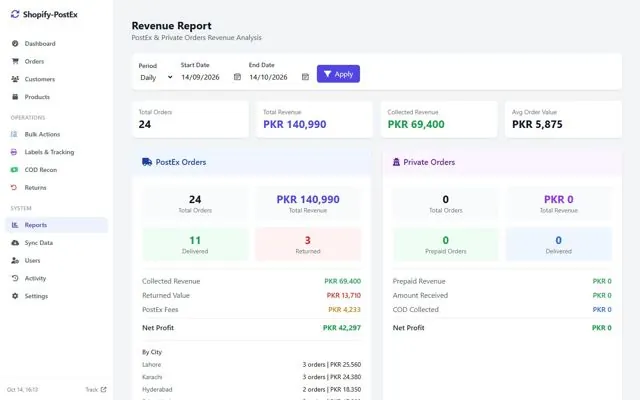
Task: Click the PostEx Delivered 11 tile
Action: tap(195, 244)
